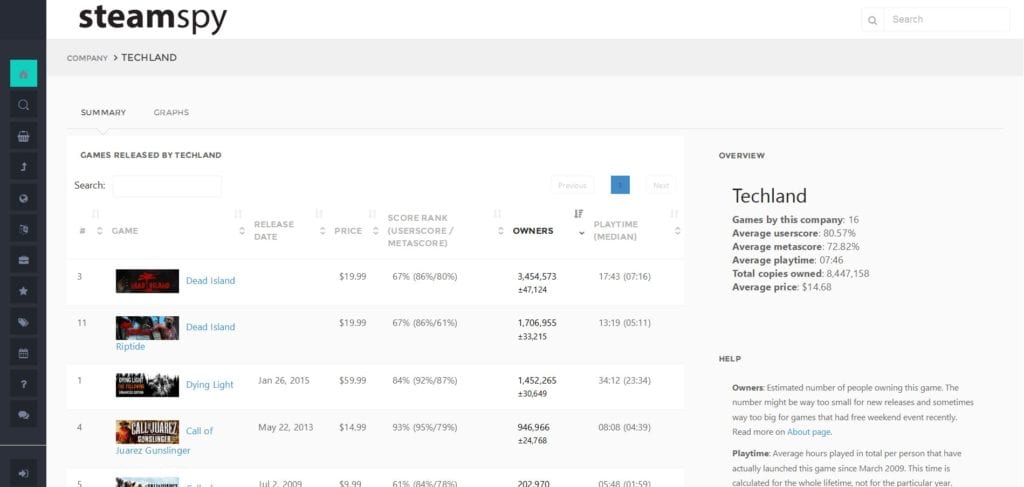Click the calendar icon in the sidebar
The width and height of the screenshot is (1024, 487).
[23, 353]
